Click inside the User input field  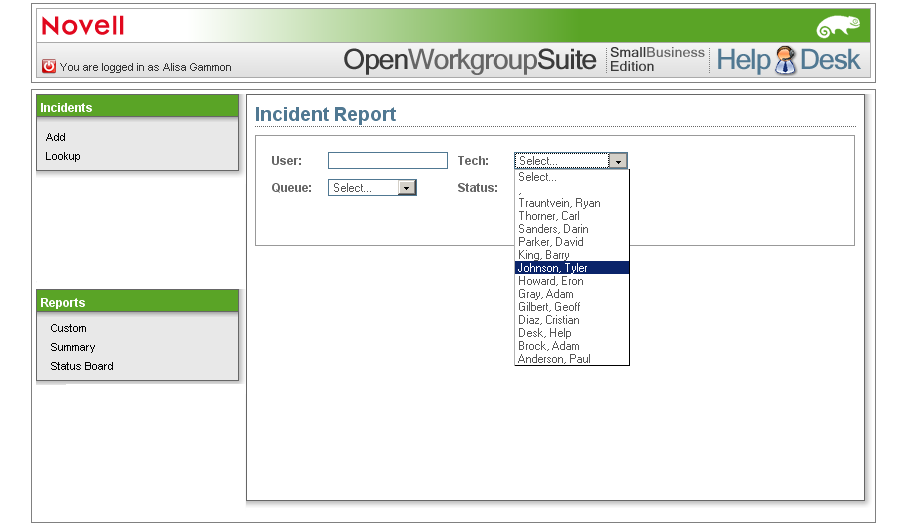(388, 161)
